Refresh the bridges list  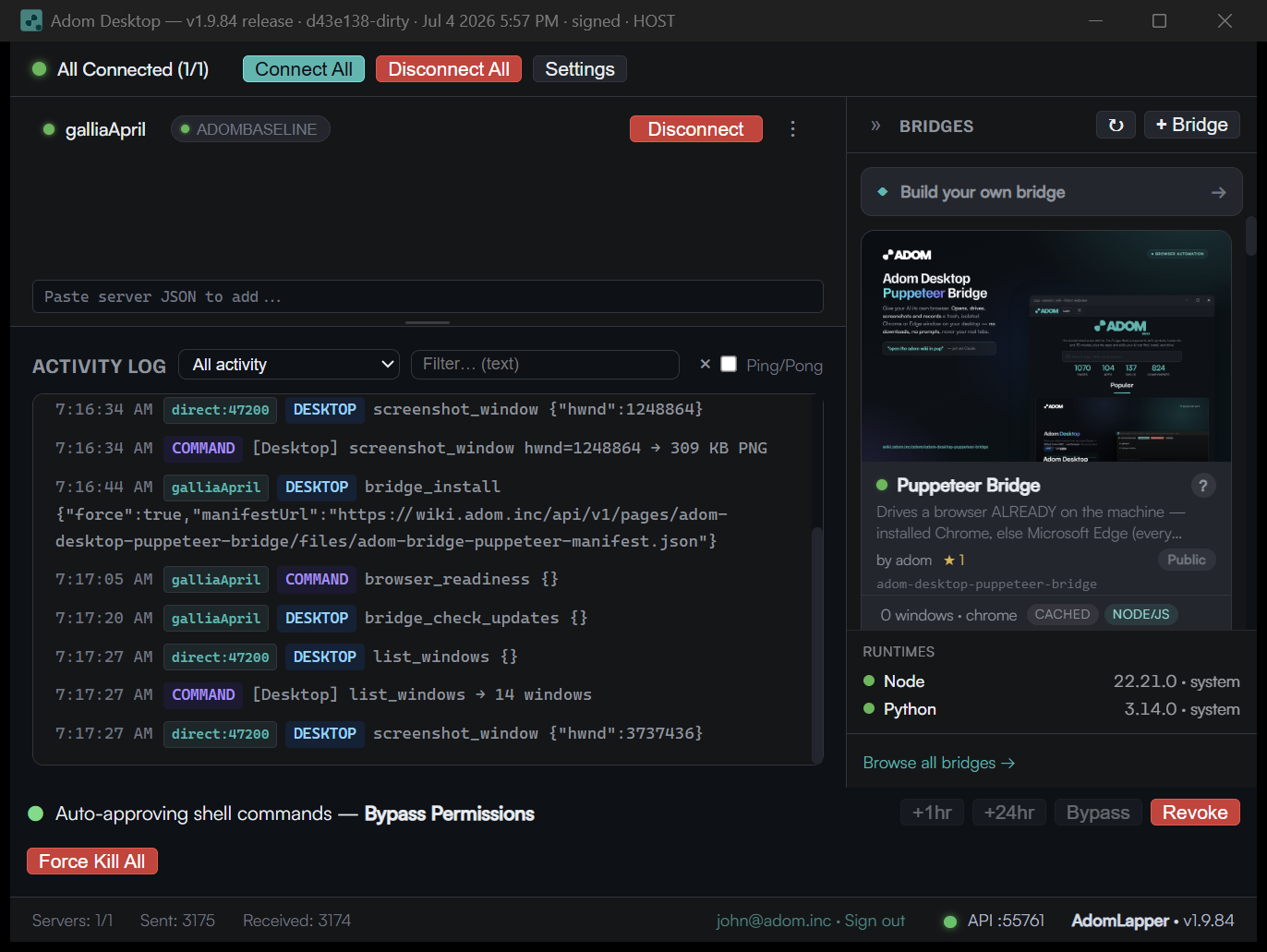point(1116,125)
